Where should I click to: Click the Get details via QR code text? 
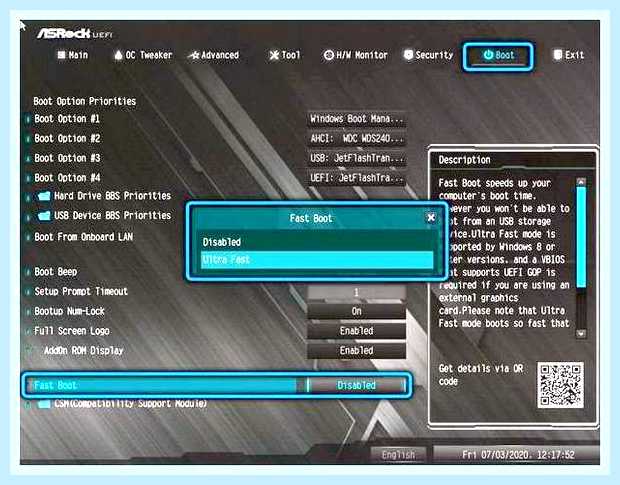(x=480, y=375)
